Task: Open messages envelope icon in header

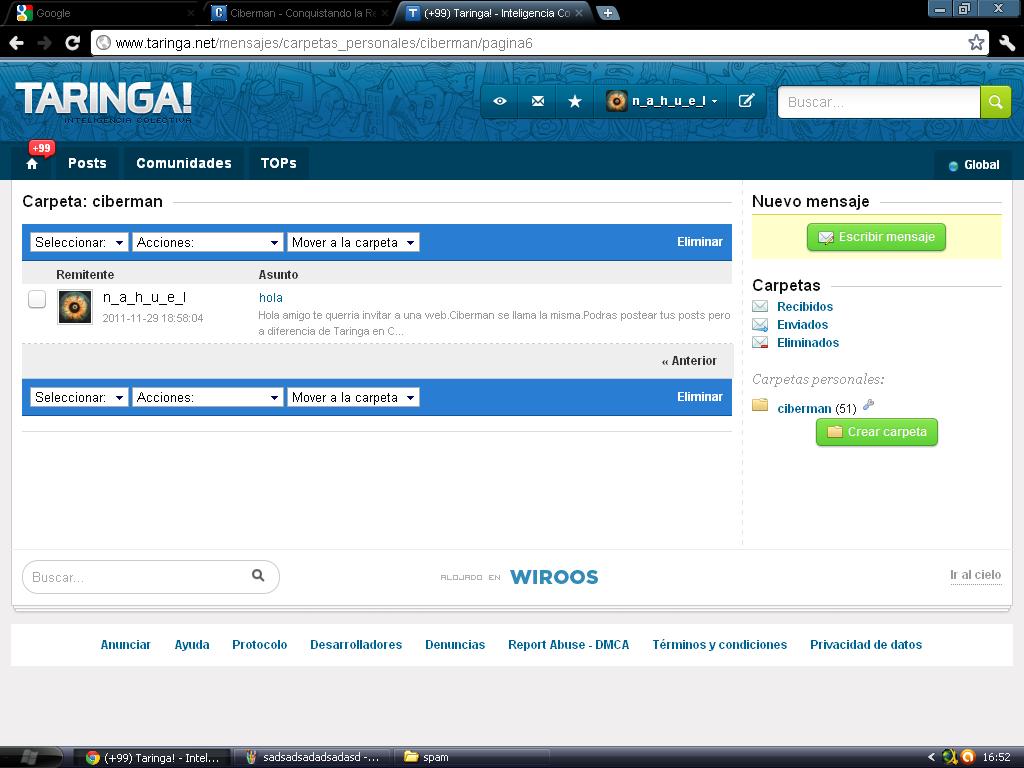Action: click(x=538, y=101)
